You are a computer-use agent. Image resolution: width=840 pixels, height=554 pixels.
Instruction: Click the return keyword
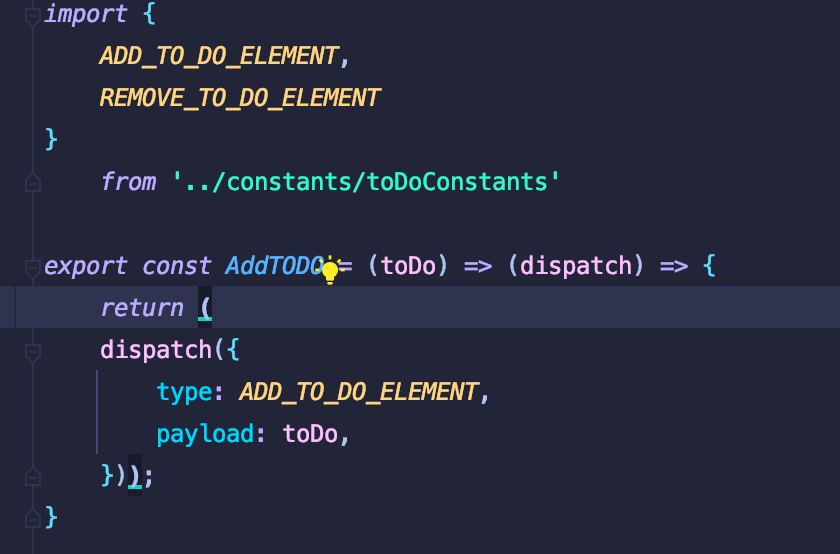[142, 308]
